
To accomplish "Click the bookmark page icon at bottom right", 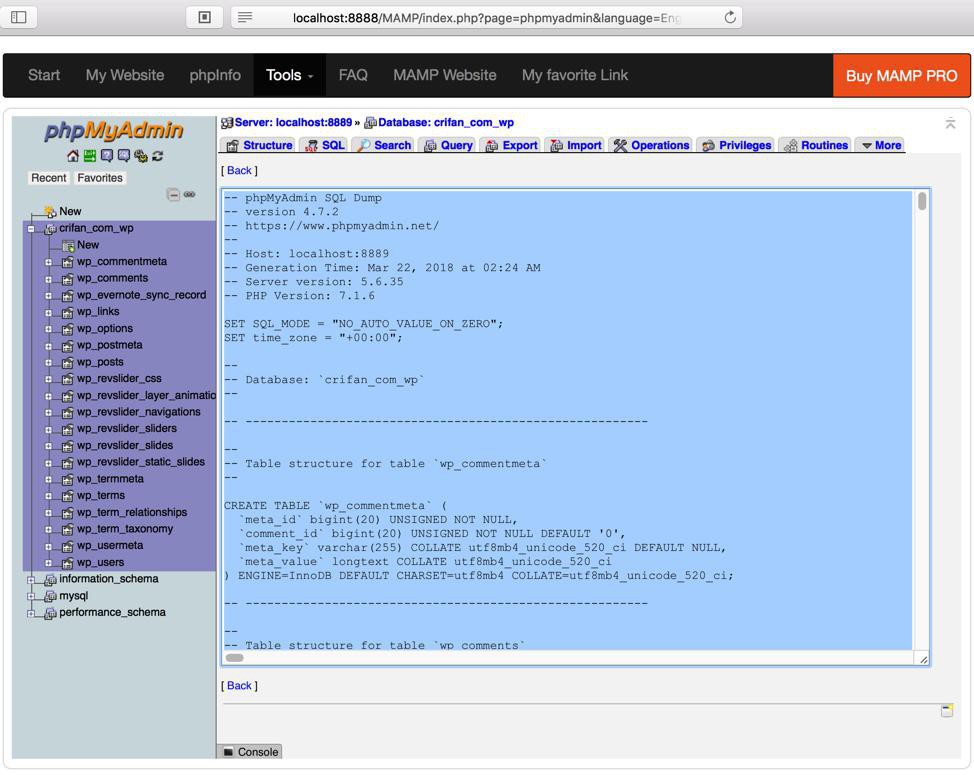I will (947, 710).
